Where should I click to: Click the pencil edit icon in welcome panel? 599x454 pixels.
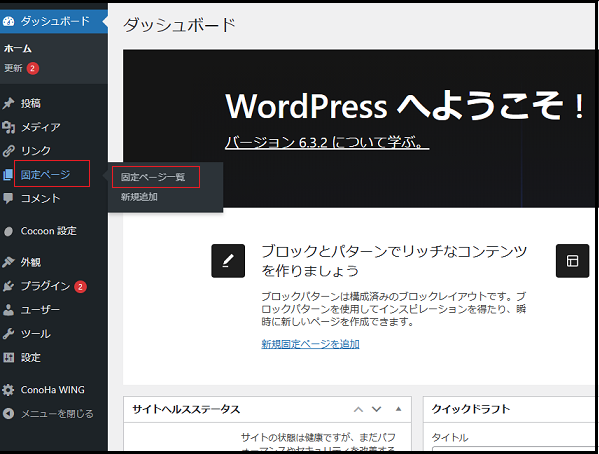point(228,261)
